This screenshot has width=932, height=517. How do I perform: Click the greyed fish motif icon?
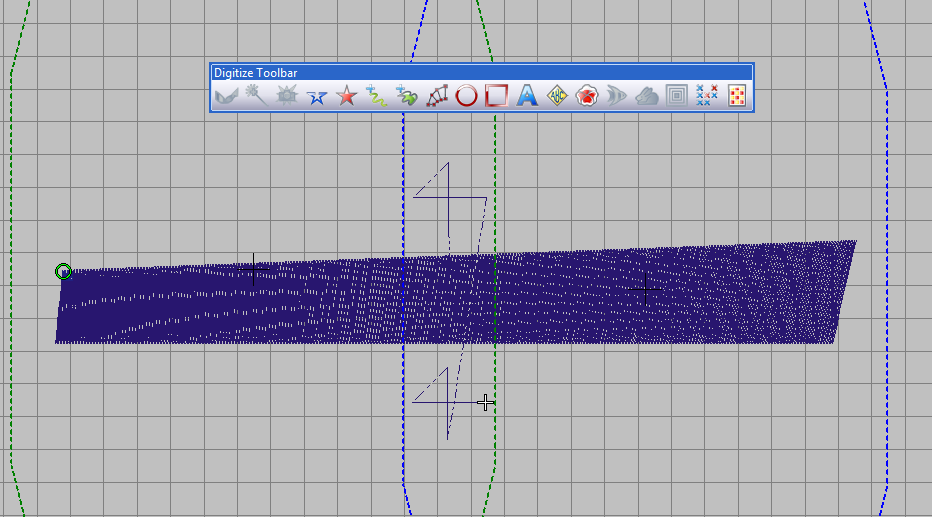[x=617, y=95]
